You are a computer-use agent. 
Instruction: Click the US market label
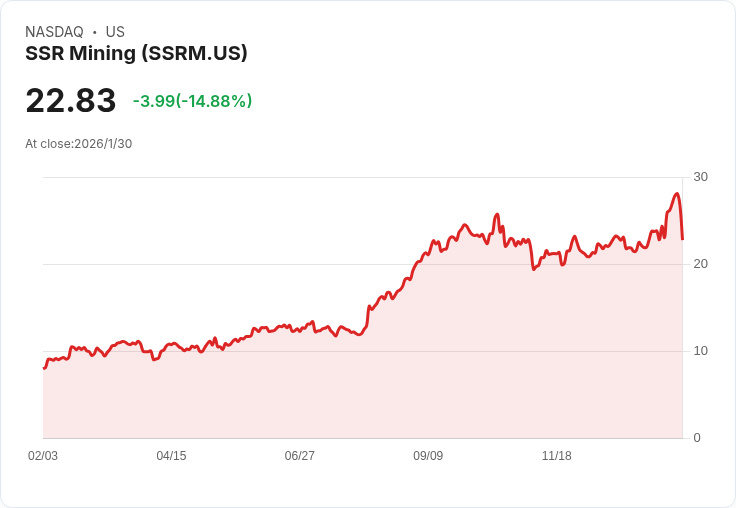[x=115, y=32]
